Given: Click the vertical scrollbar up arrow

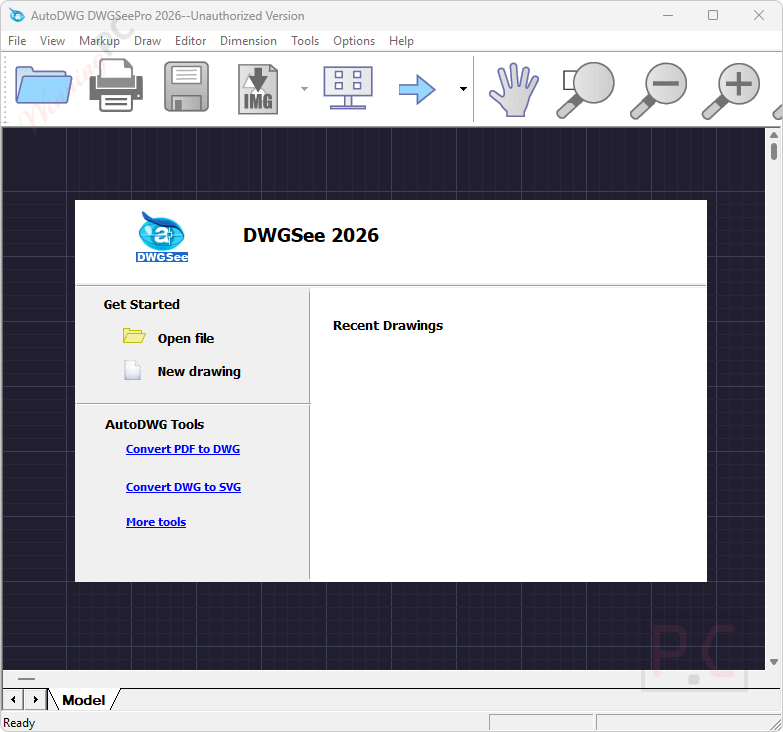Looking at the screenshot, I should pyautogui.click(x=774, y=135).
